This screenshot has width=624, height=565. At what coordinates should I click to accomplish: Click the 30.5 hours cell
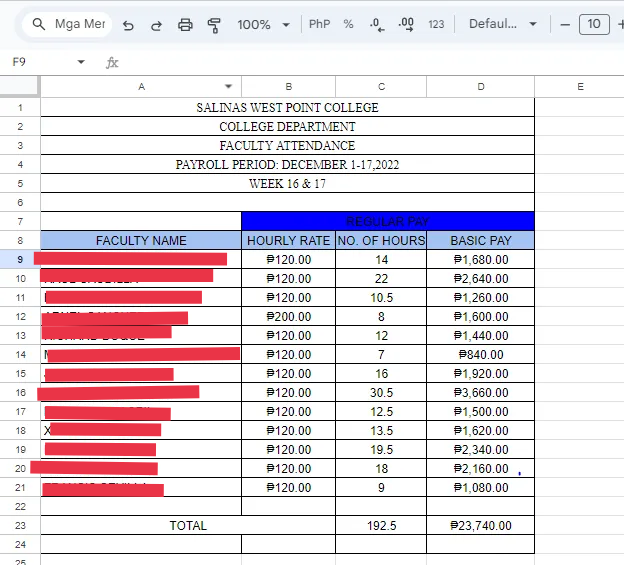381,392
